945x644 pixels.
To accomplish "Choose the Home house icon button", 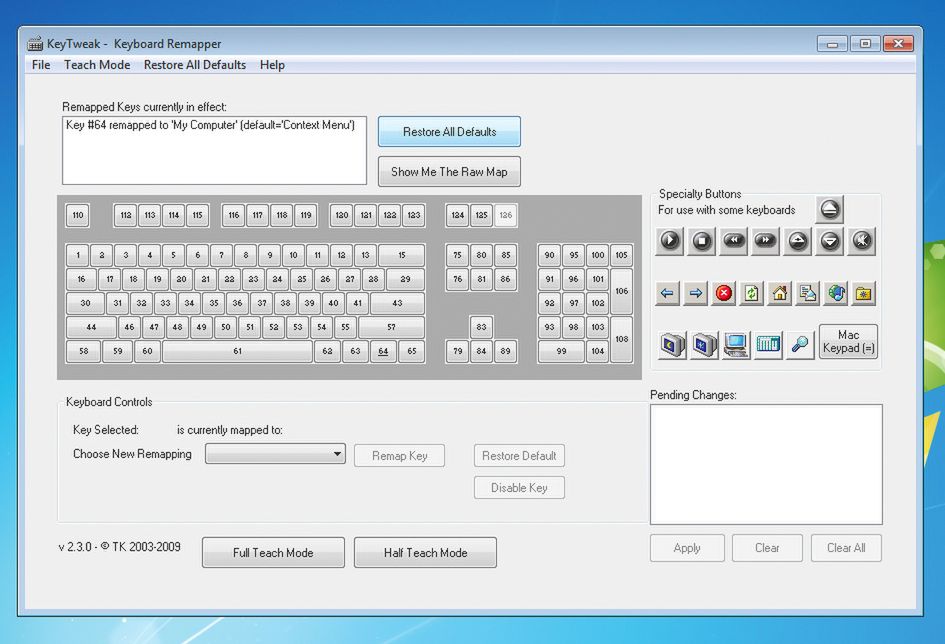I will (x=780, y=293).
